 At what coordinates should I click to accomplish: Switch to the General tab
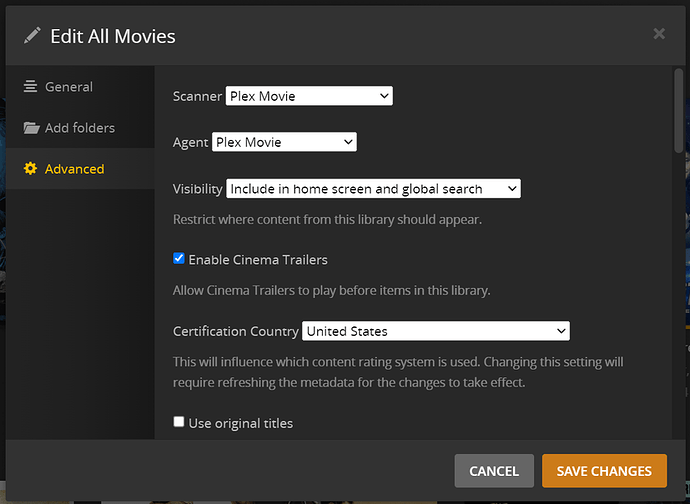[x=68, y=87]
